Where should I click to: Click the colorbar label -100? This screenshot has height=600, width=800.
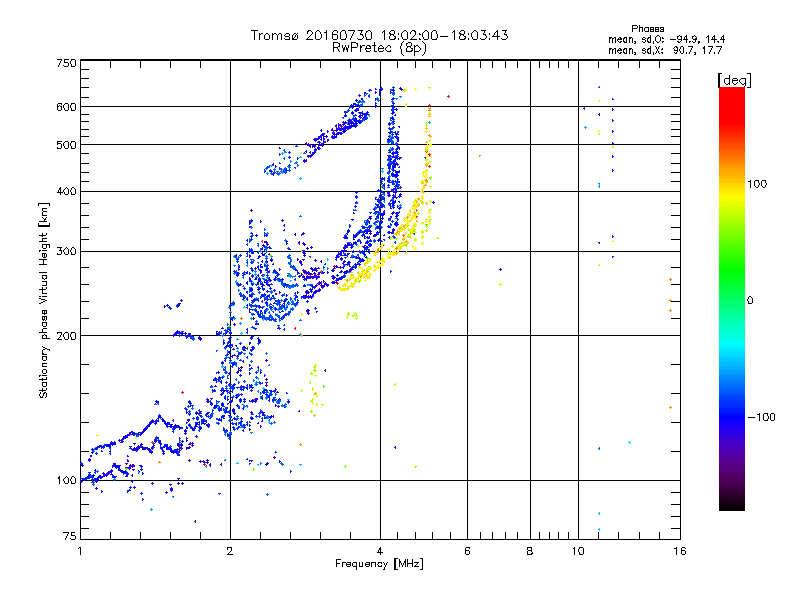761,417
